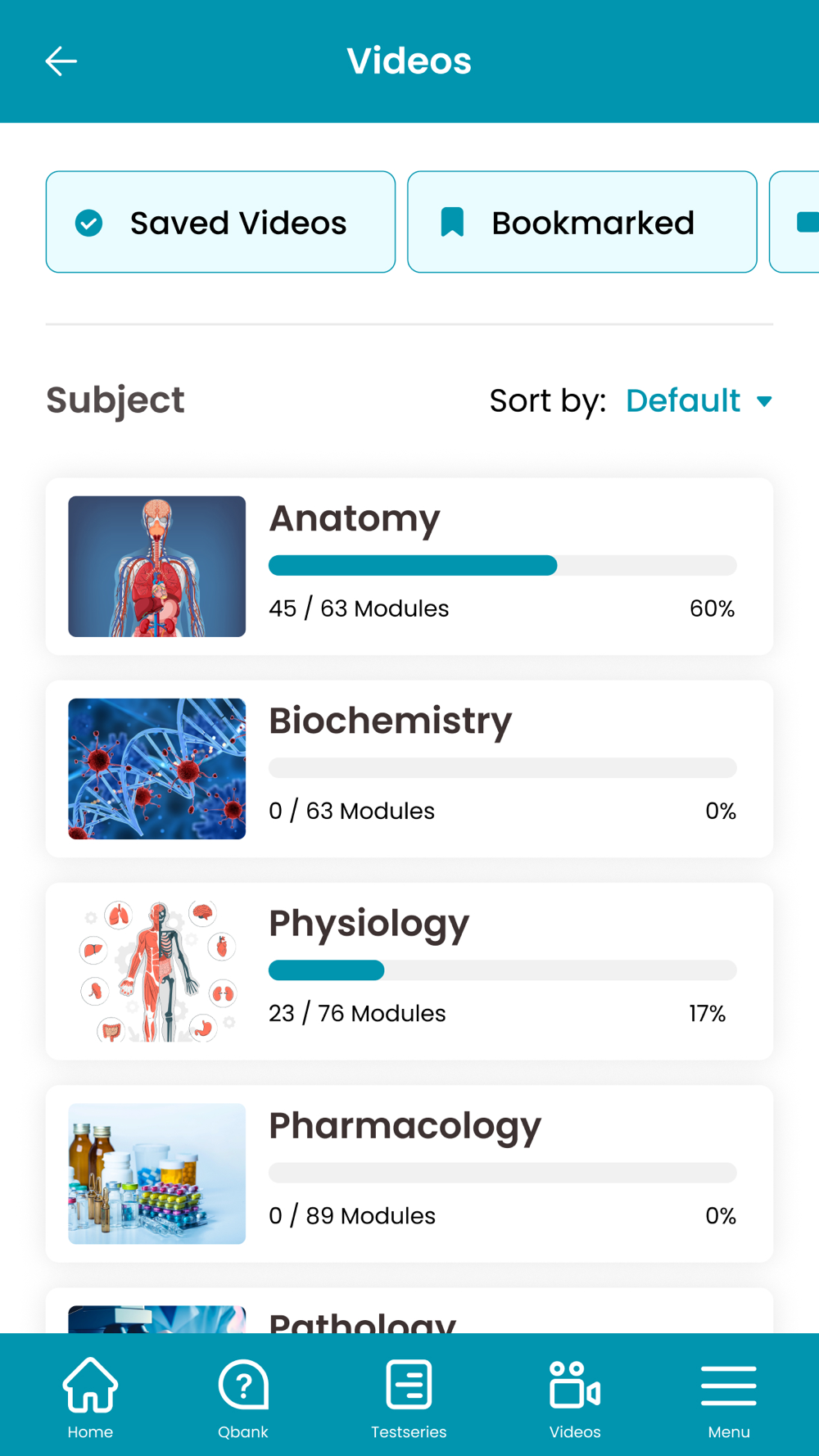Open the Pharmacology medicine thumbnail

coord(156,1173)
